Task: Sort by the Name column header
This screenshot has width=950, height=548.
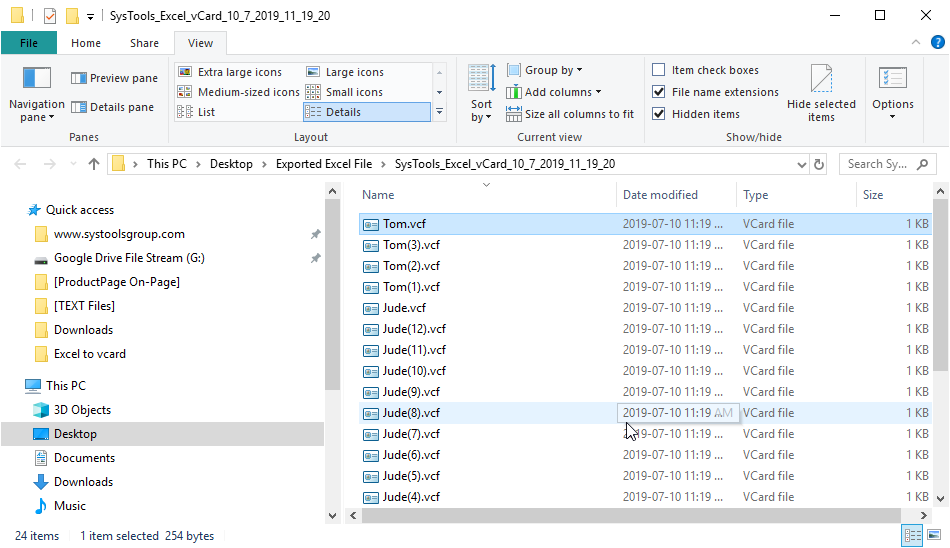Action: point(378,195)
